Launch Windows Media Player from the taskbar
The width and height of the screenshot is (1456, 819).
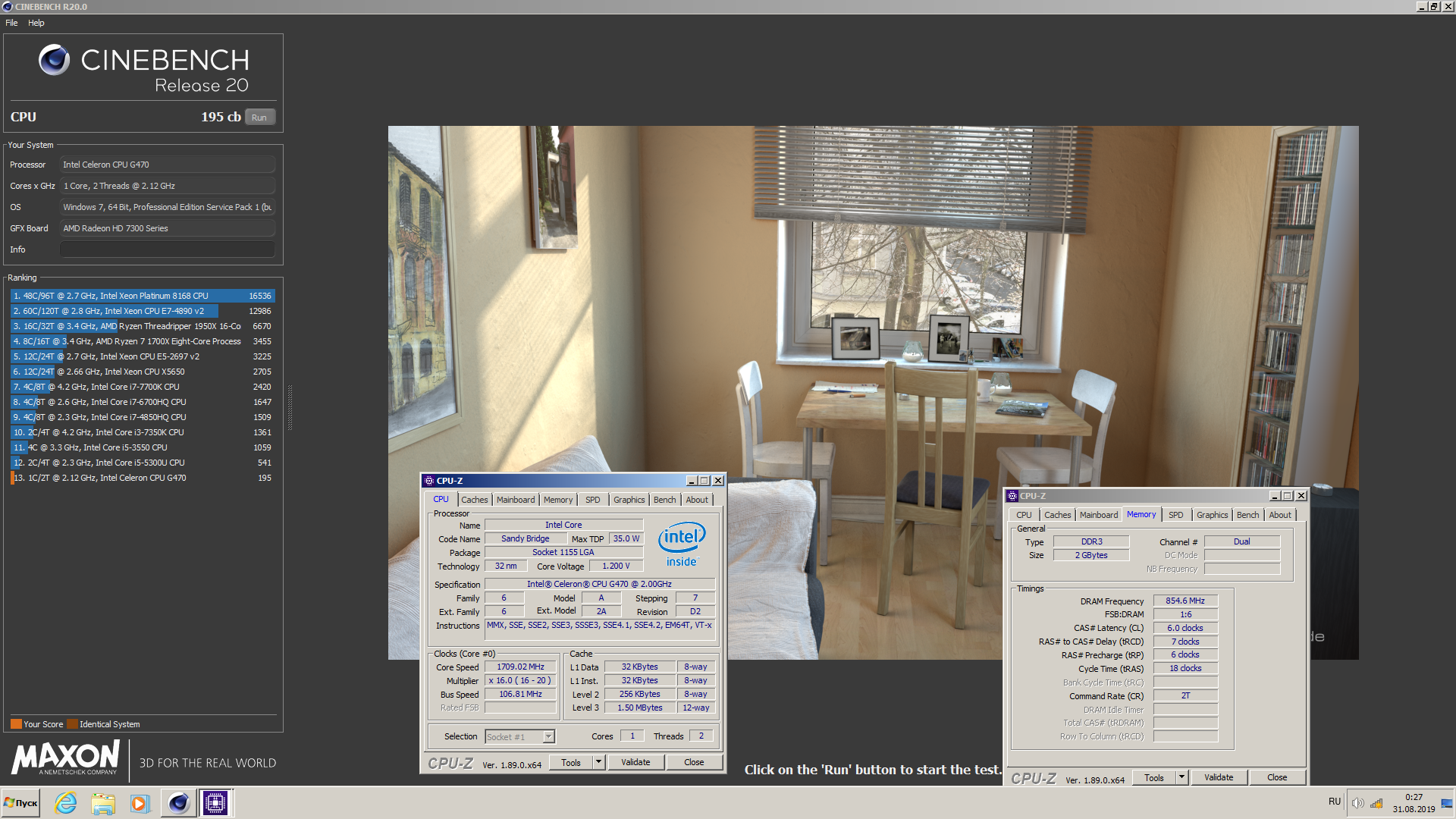click(x=139, y=802)
